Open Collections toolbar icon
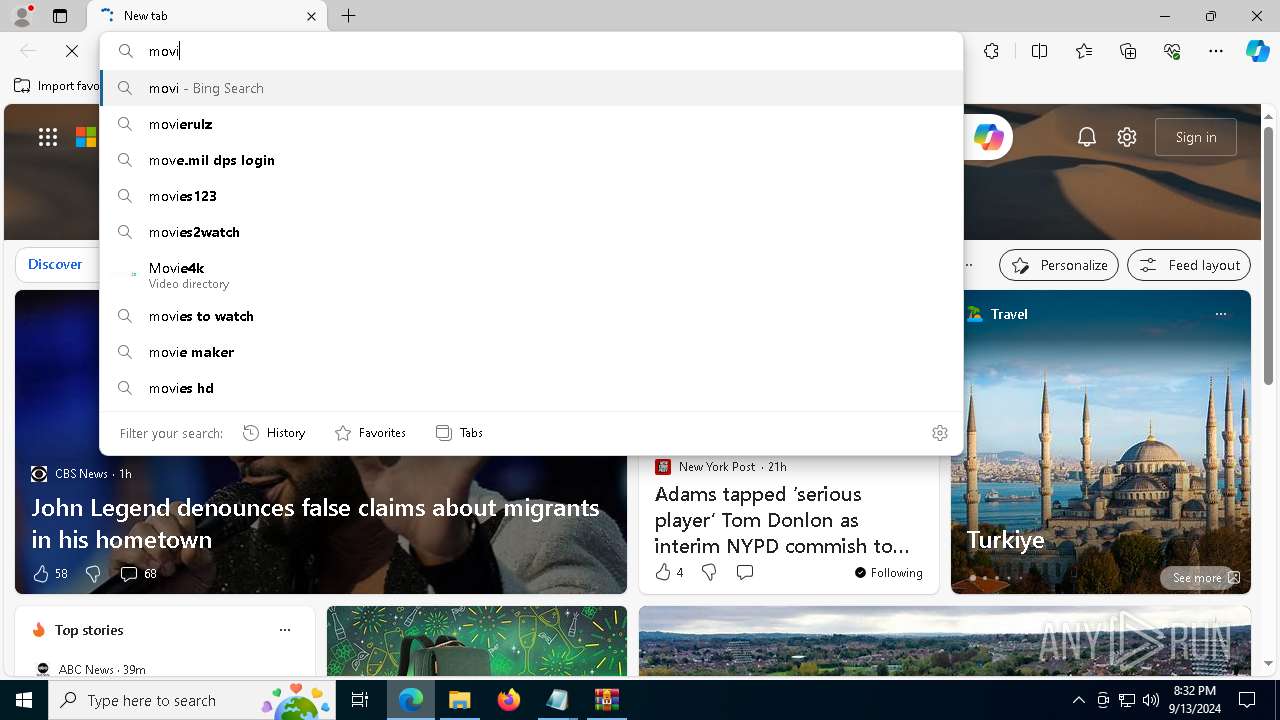 pyautogui.click(x=1128, y=51)
